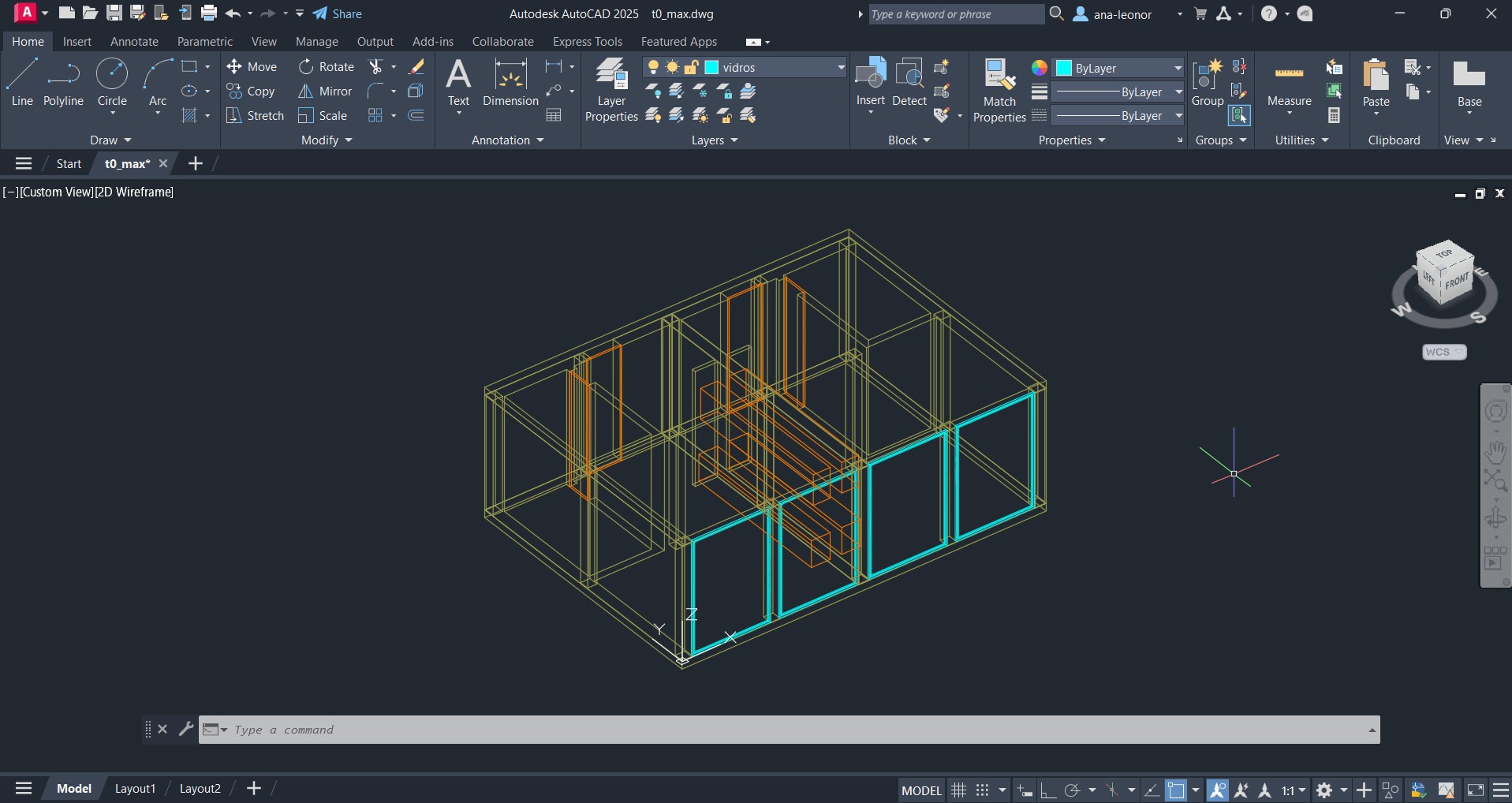The image size is (1512, 803).
Task: Click the Share button
Action: (x=338, y=14)
